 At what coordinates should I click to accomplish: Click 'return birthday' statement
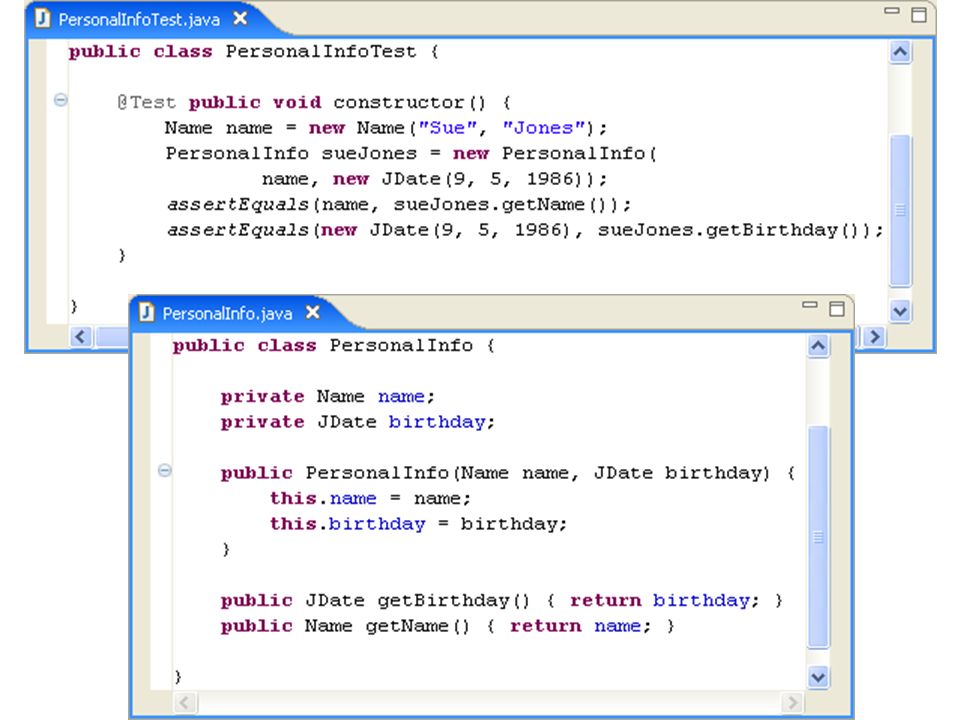point(664,601)
